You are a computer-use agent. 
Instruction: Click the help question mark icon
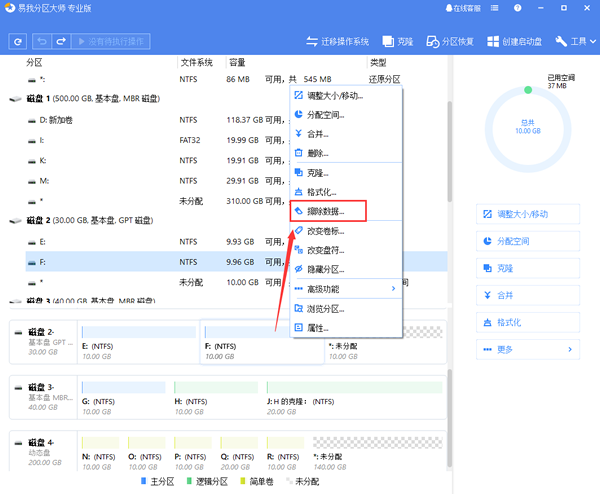(x=517, y=8)
